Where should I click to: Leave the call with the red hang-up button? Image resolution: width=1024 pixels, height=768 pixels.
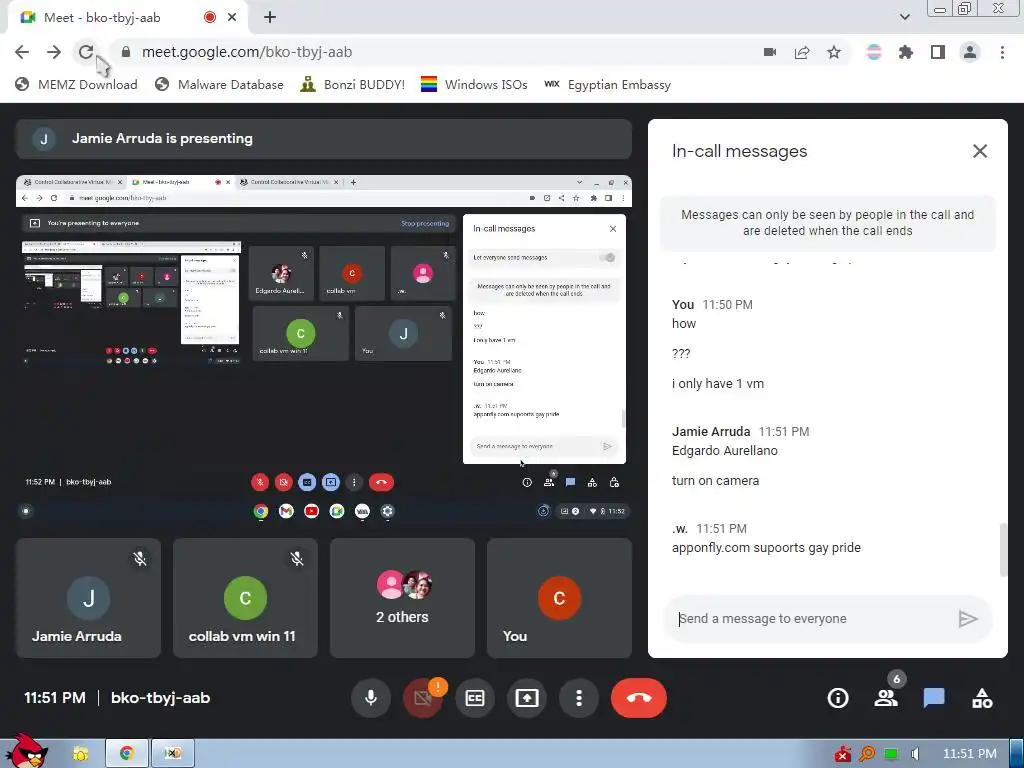point(639,697)
